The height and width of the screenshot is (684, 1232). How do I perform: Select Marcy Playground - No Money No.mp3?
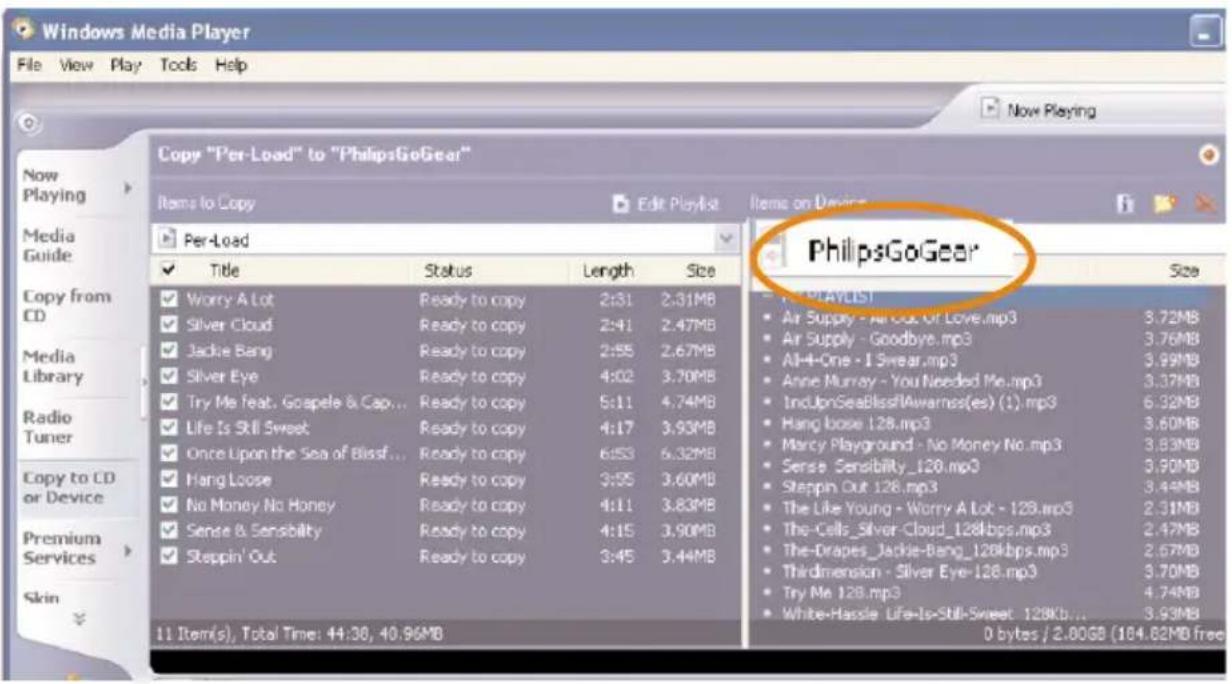[921, 444]
